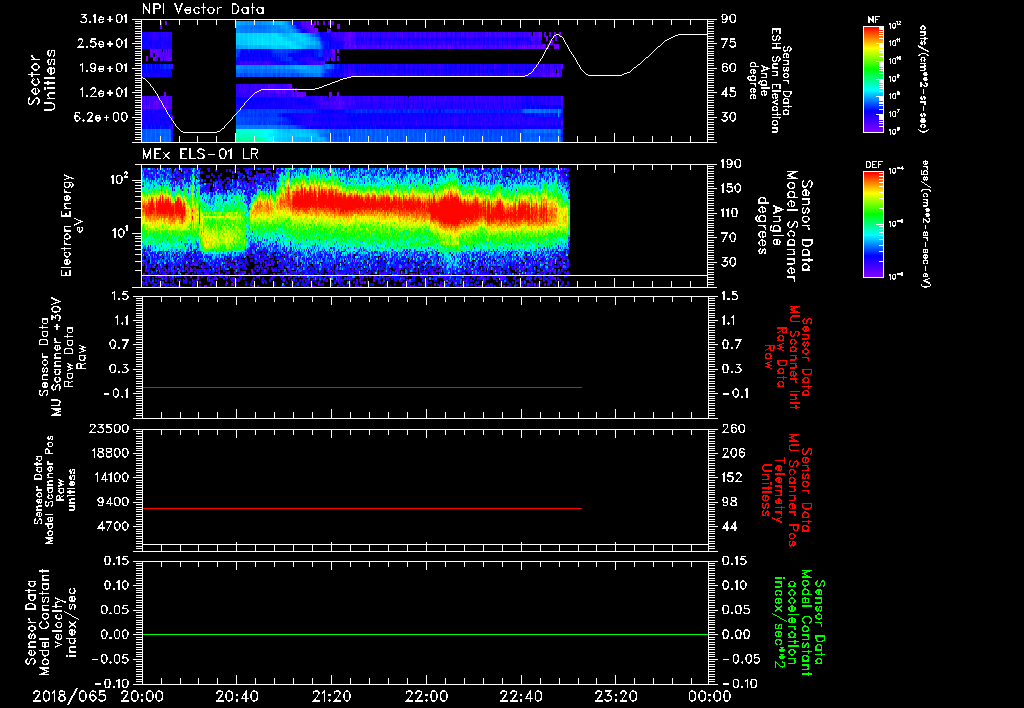Click the red "MU Scanner Int Raw Data" axis title

pyautogui.click(x=789, y=358)
